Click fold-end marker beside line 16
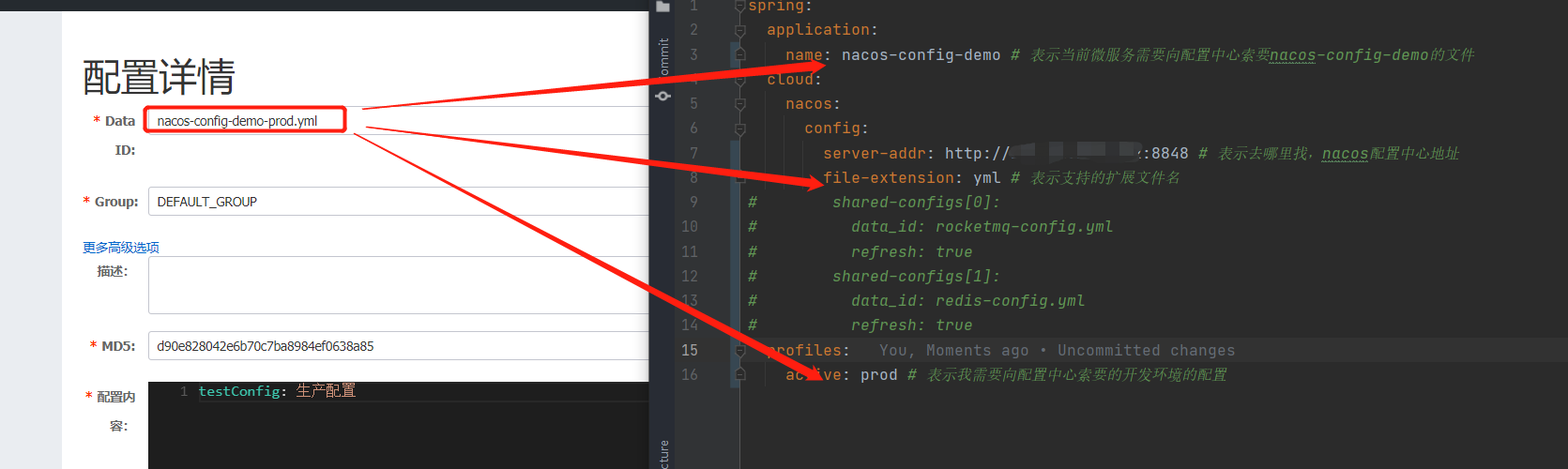Viewport: 1568px width, 469px height. (740, 374)
